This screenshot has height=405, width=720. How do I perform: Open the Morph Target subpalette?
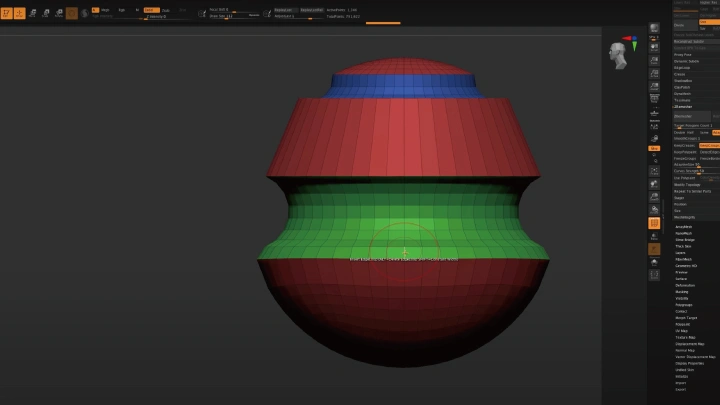tap(686, 318)
